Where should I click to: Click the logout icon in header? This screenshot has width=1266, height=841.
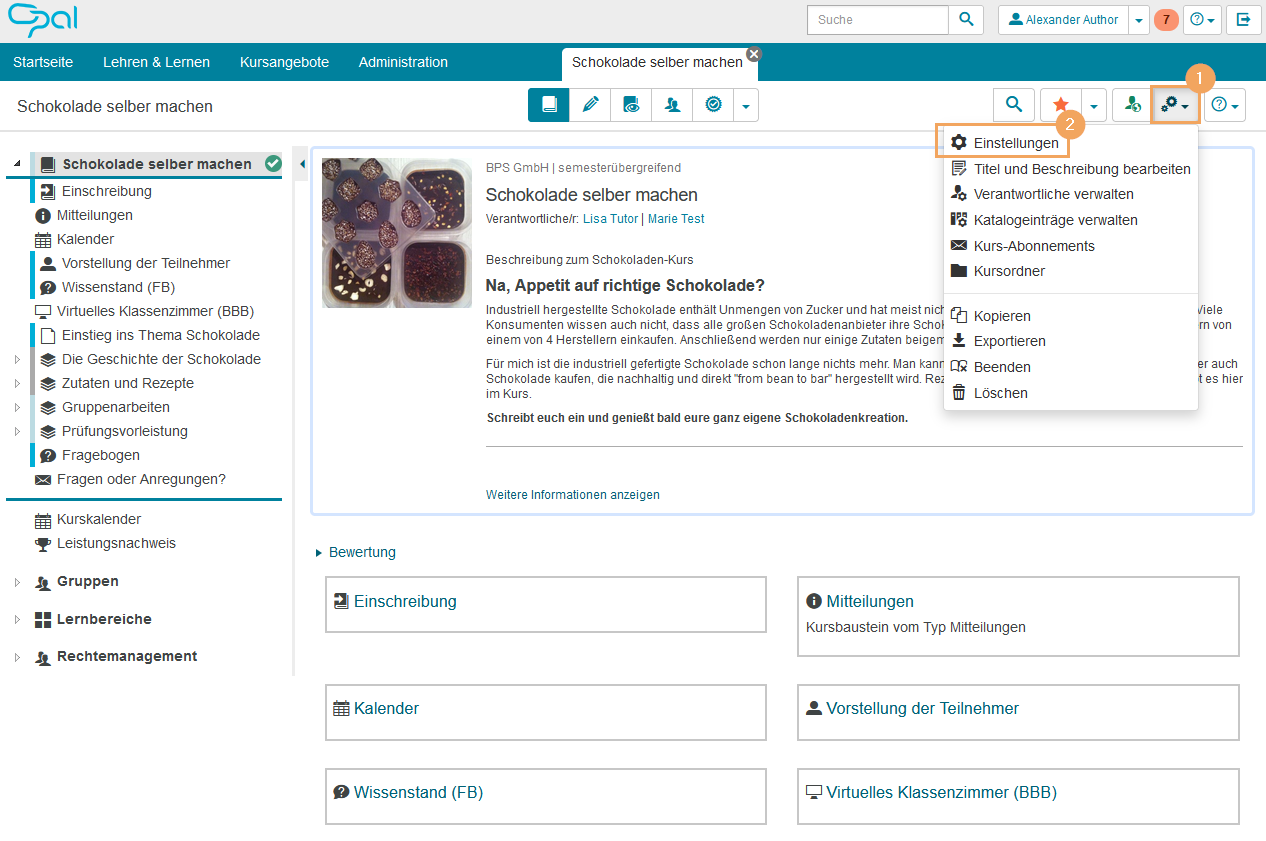tap(1243, 19)
